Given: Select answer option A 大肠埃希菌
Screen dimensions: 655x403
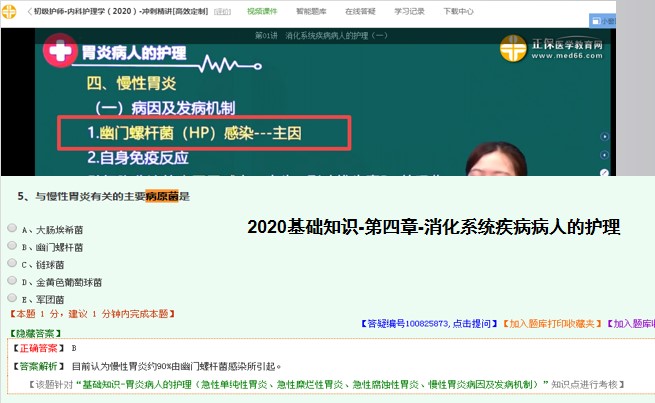Looking at the screenshot, I should (12, 229).
